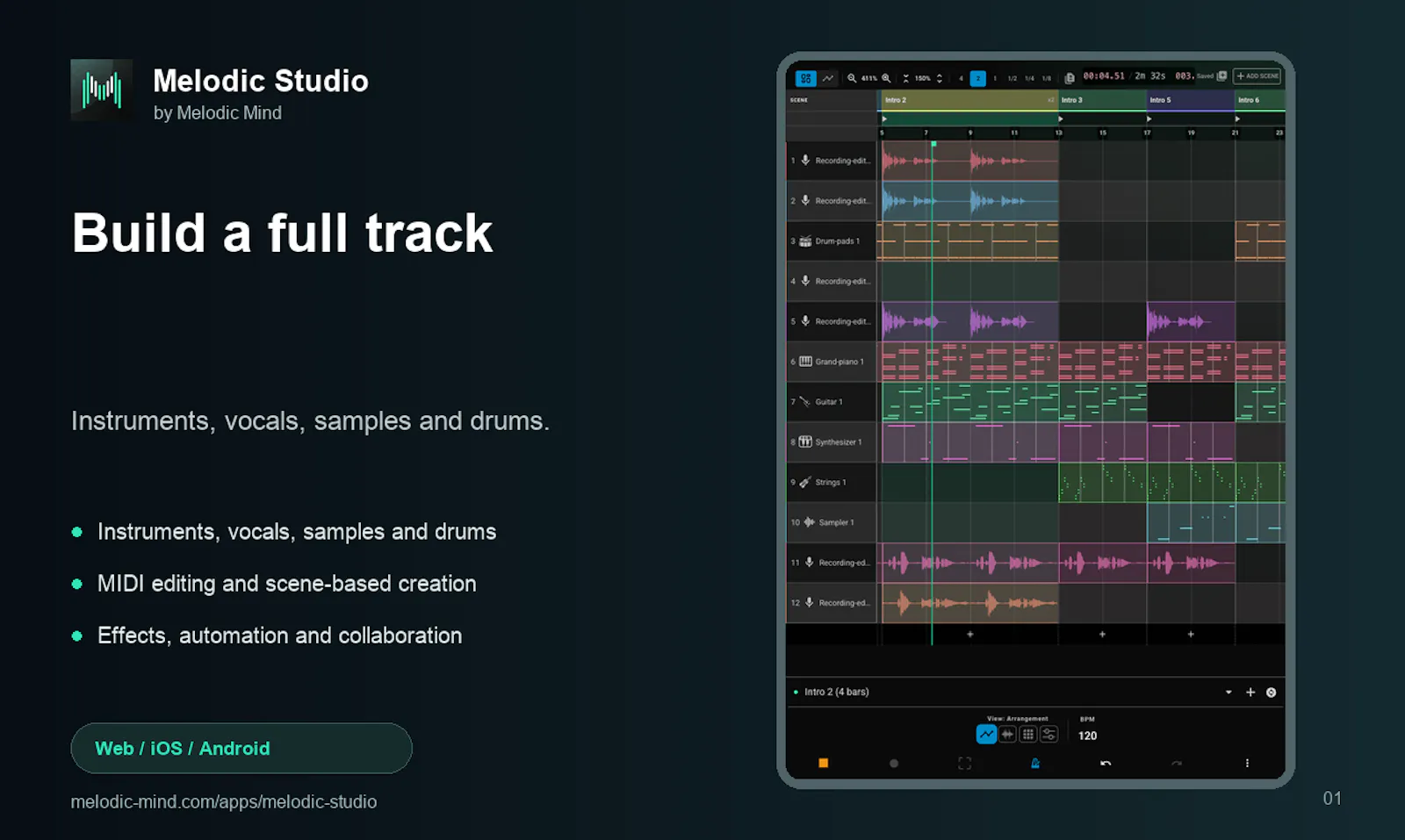Expand the Intro 2 (4 bars) scene dropdown
This screenshot has height=840, width=1405.
1228,693
